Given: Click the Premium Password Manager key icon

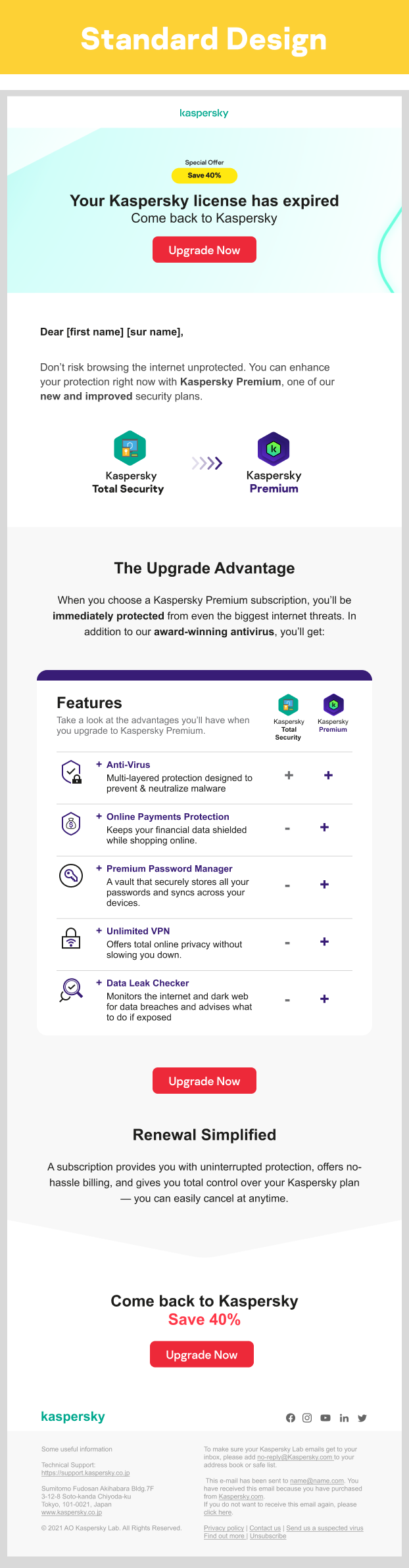Looking at the screenshot, I should (x=71, y=876).
